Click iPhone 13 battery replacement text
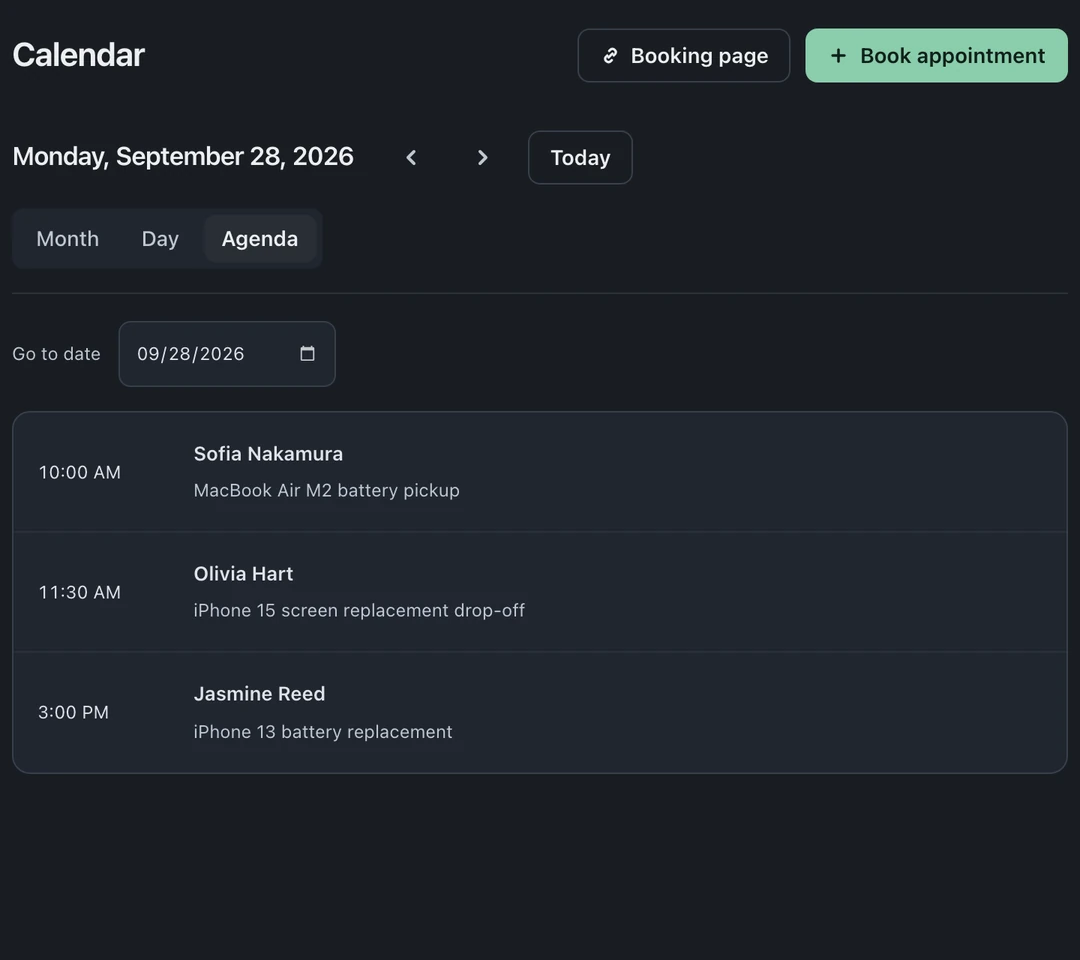Viewport: 1080px width, 960px height. click(323, 731)
